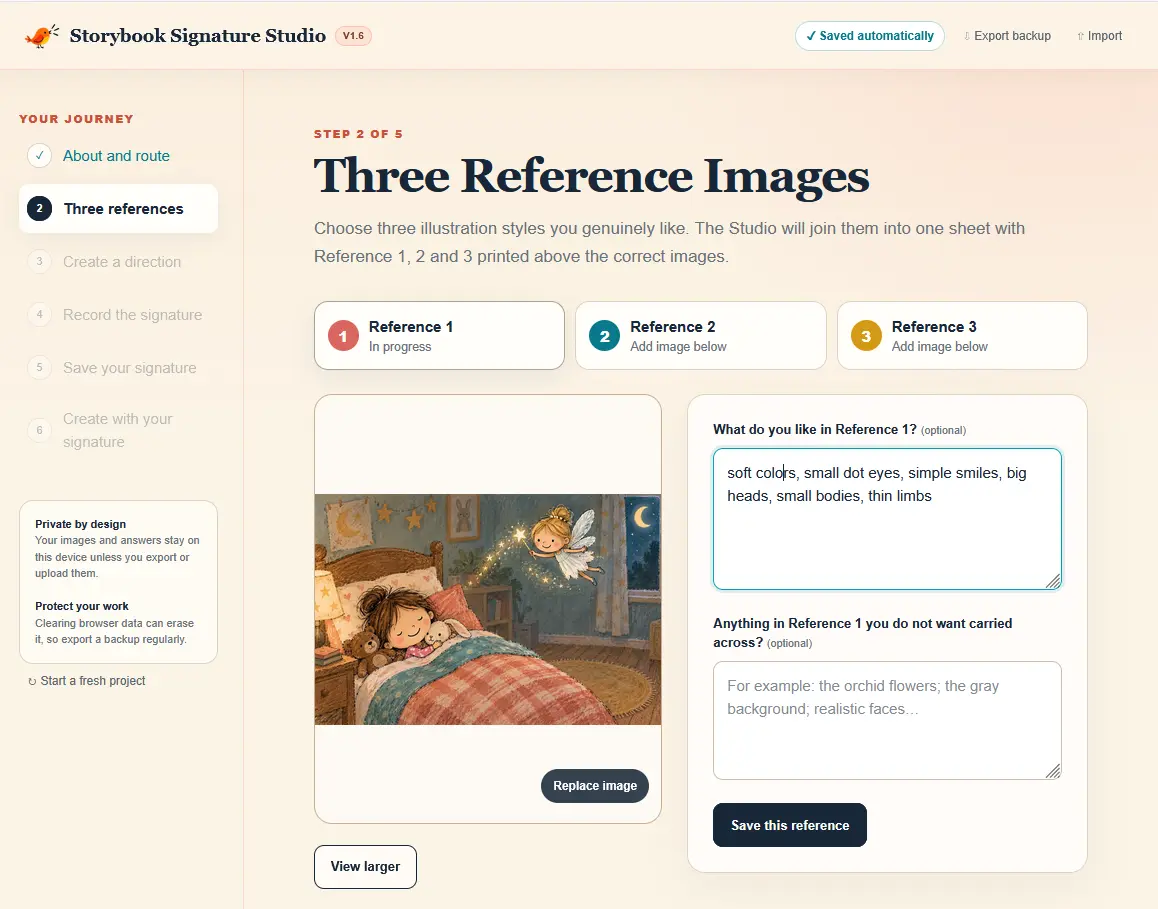Click the yellow number 3 circle
This screenshot has height=909, width=1158.
coord(866,336)
